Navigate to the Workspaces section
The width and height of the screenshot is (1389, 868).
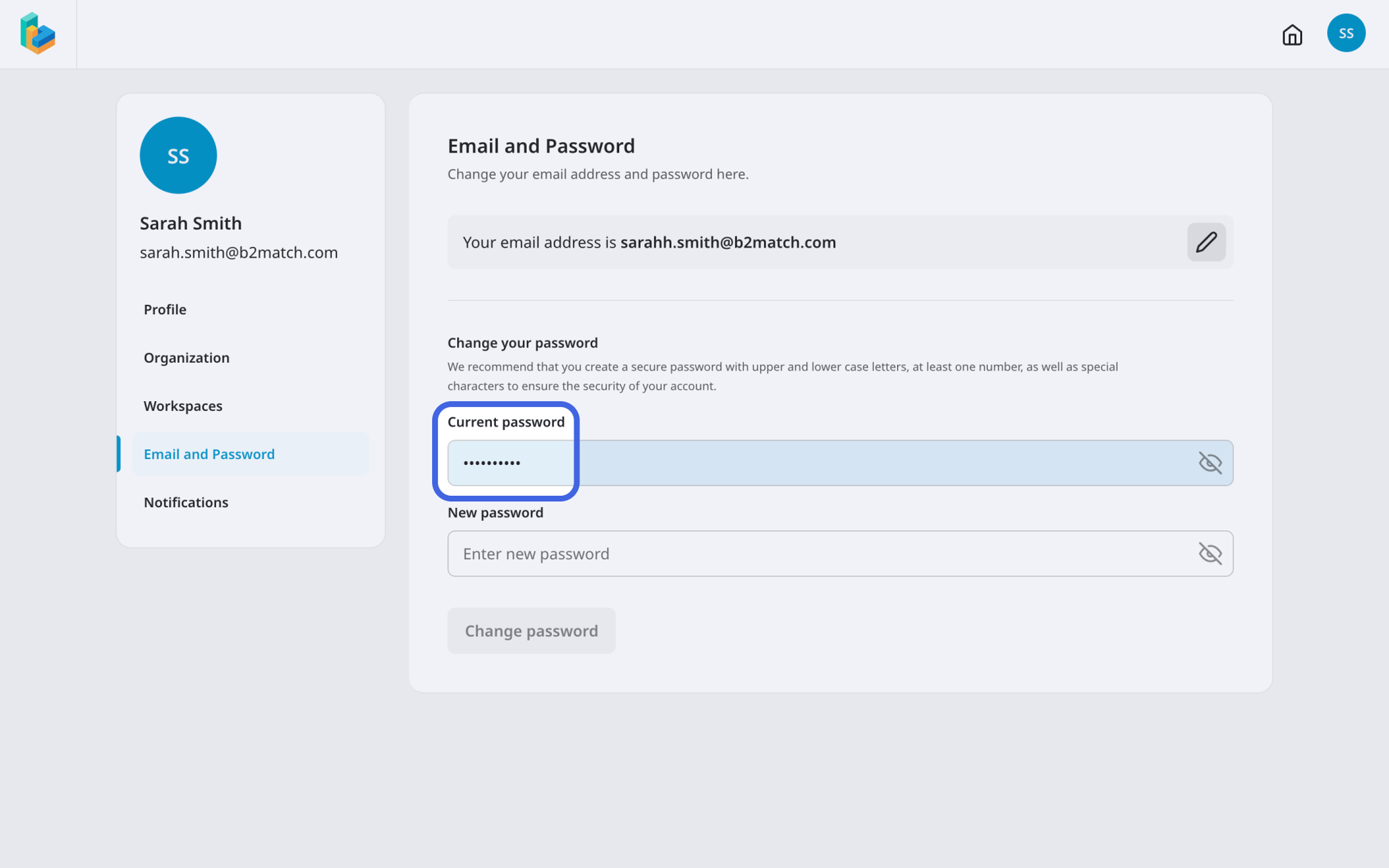pos(183,406)
